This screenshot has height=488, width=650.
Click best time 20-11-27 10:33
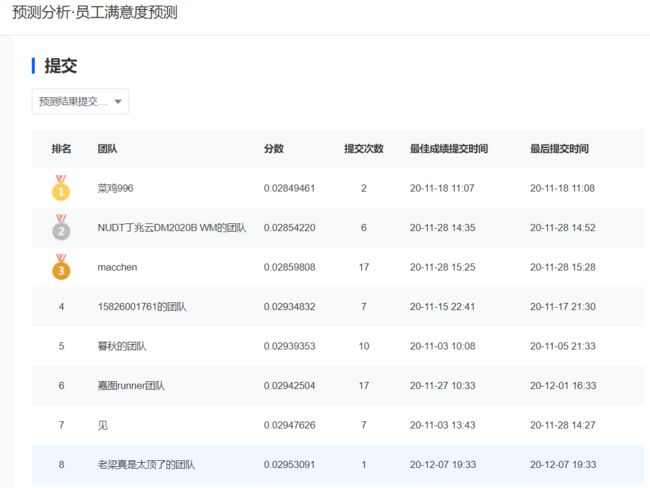tap(442, 386)
